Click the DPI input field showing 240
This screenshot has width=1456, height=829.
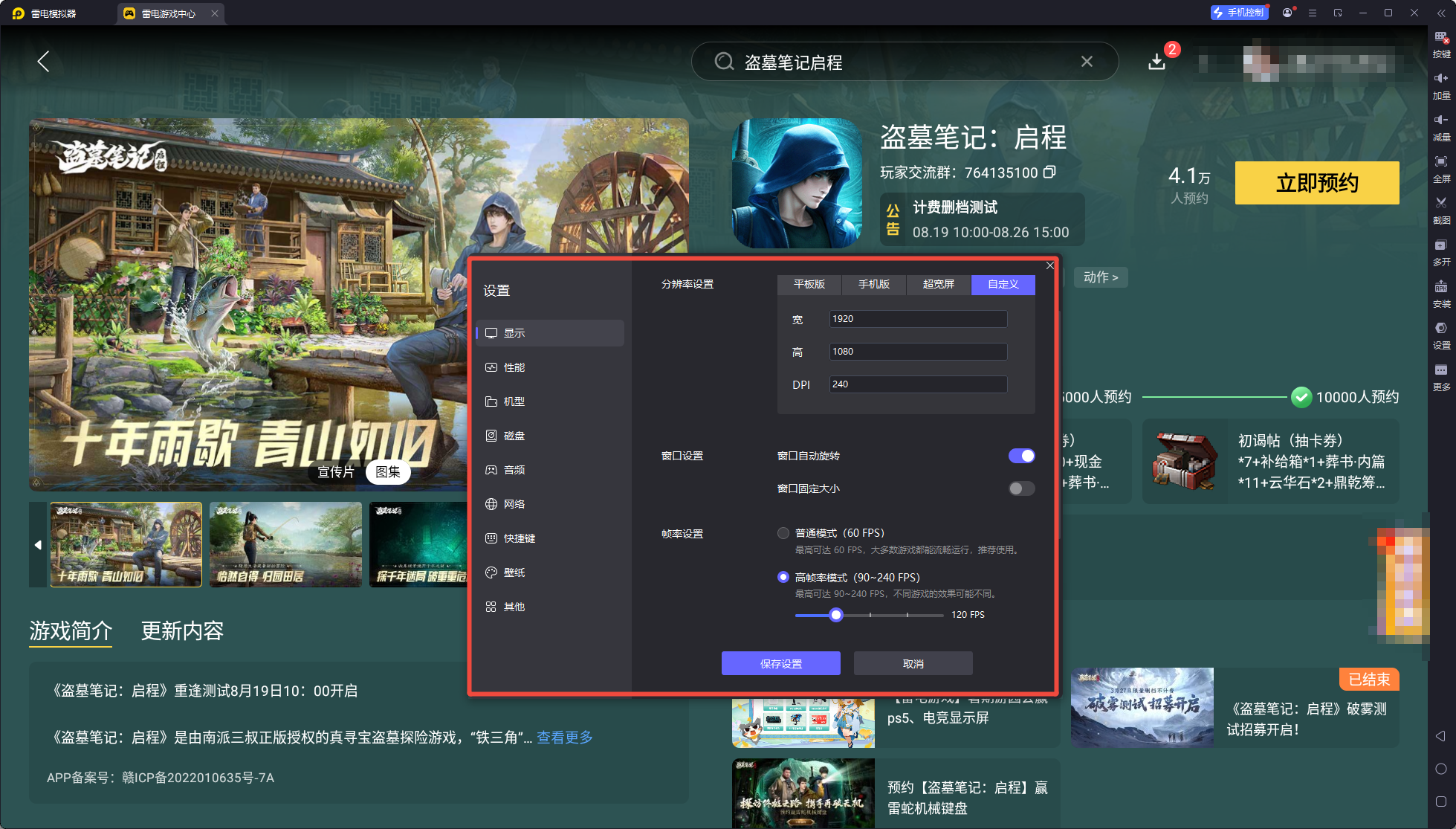(918, 384)
